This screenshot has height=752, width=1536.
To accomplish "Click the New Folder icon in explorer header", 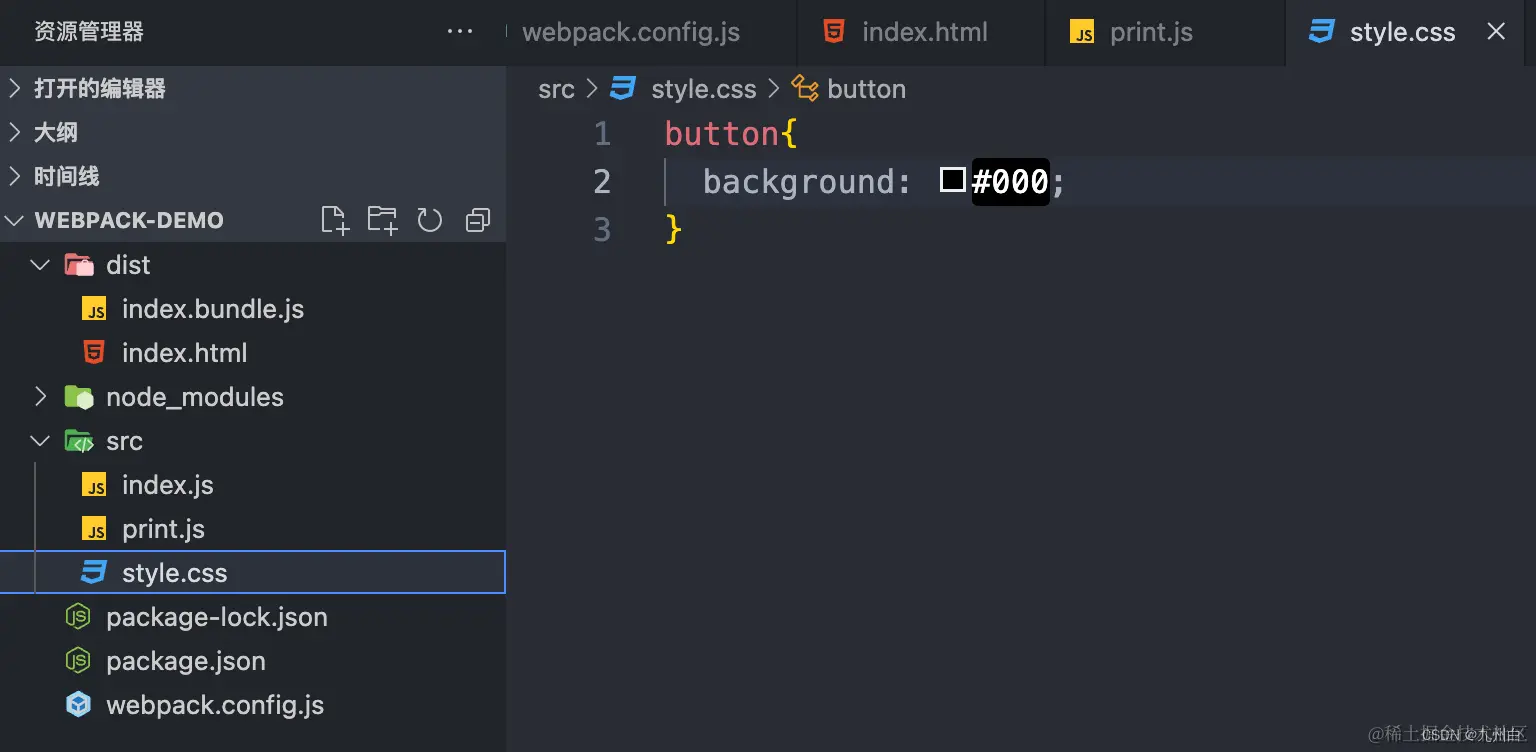I will pos(382,220).
